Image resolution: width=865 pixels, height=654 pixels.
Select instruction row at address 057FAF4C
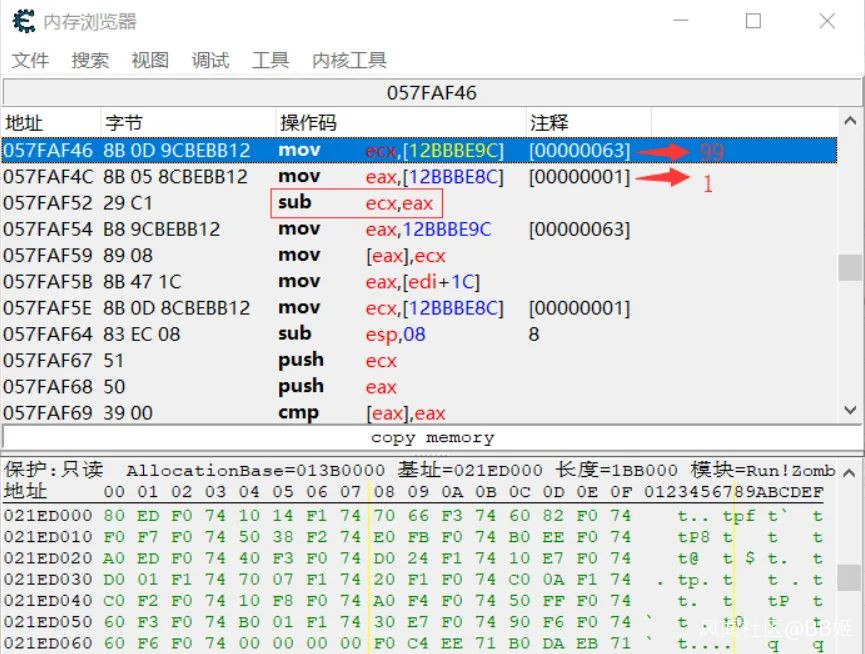tap(419, 176)
